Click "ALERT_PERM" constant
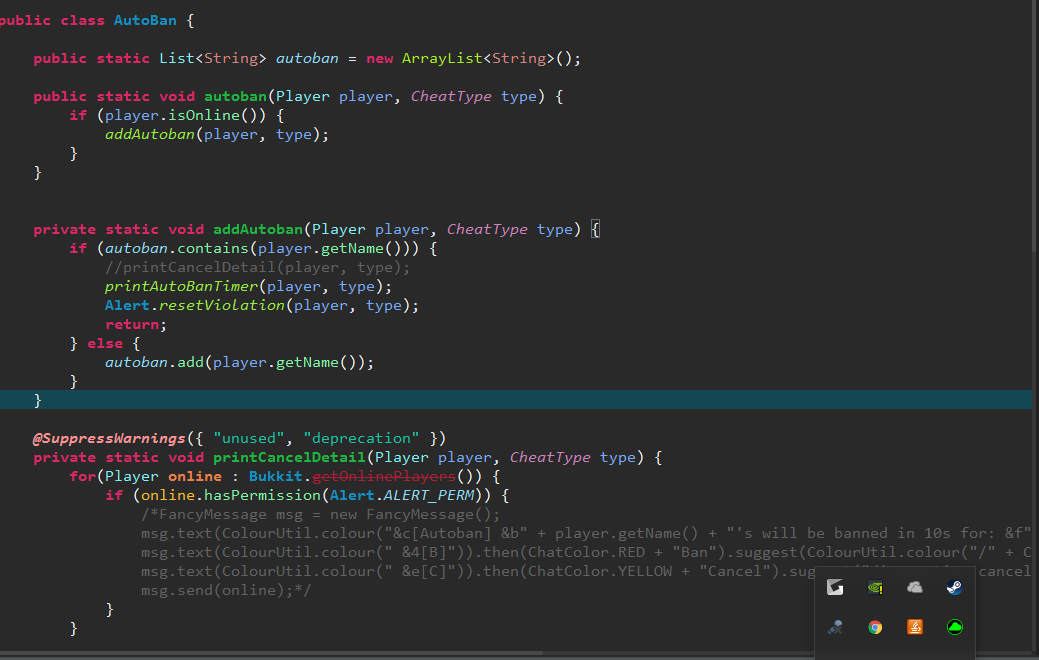Image resolution: width=1039 pixels, height=660 pixels. coord(428,496)
